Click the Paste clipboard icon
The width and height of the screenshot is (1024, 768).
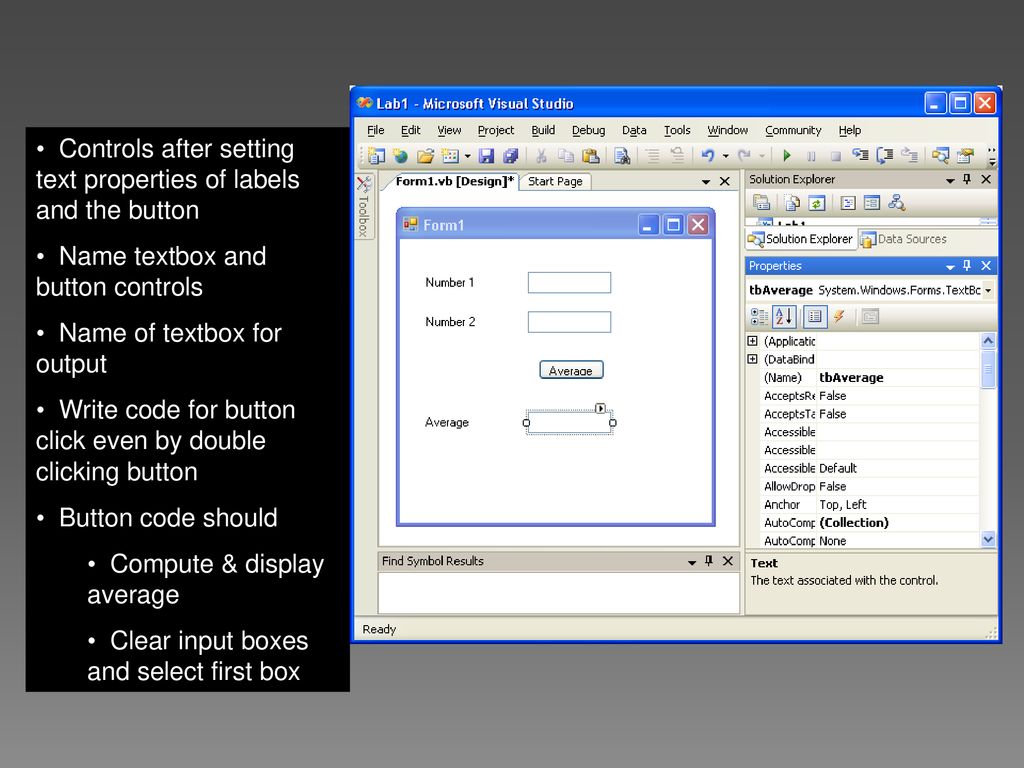[590, 156]
